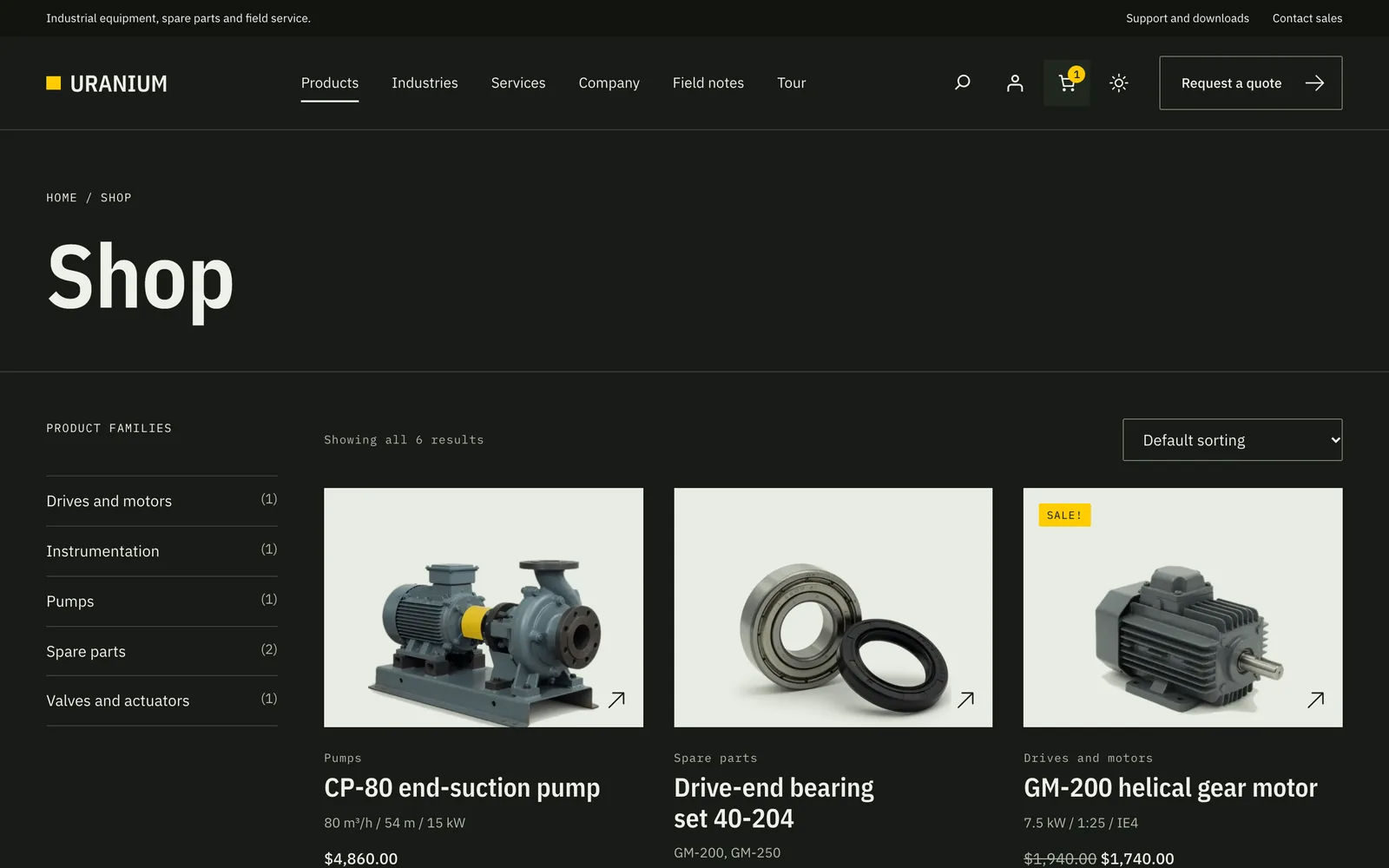This screenshot has width=1389, height=868.
Task: Open the Products menu
Action: (330, 83)
